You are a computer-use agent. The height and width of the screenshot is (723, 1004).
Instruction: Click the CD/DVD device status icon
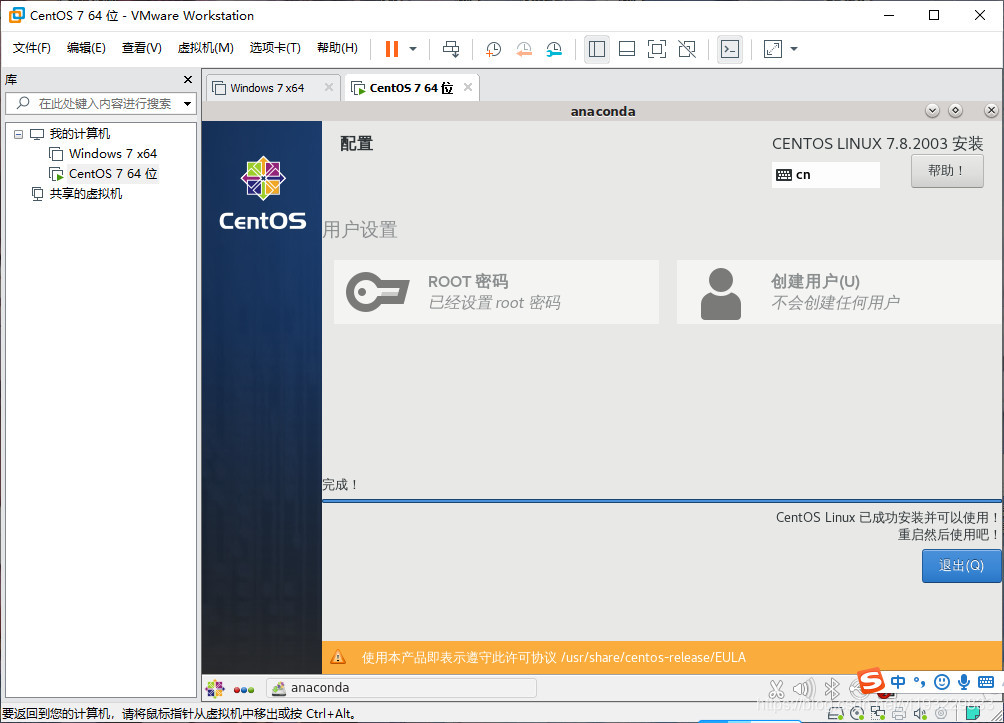[x=857, y=713]
